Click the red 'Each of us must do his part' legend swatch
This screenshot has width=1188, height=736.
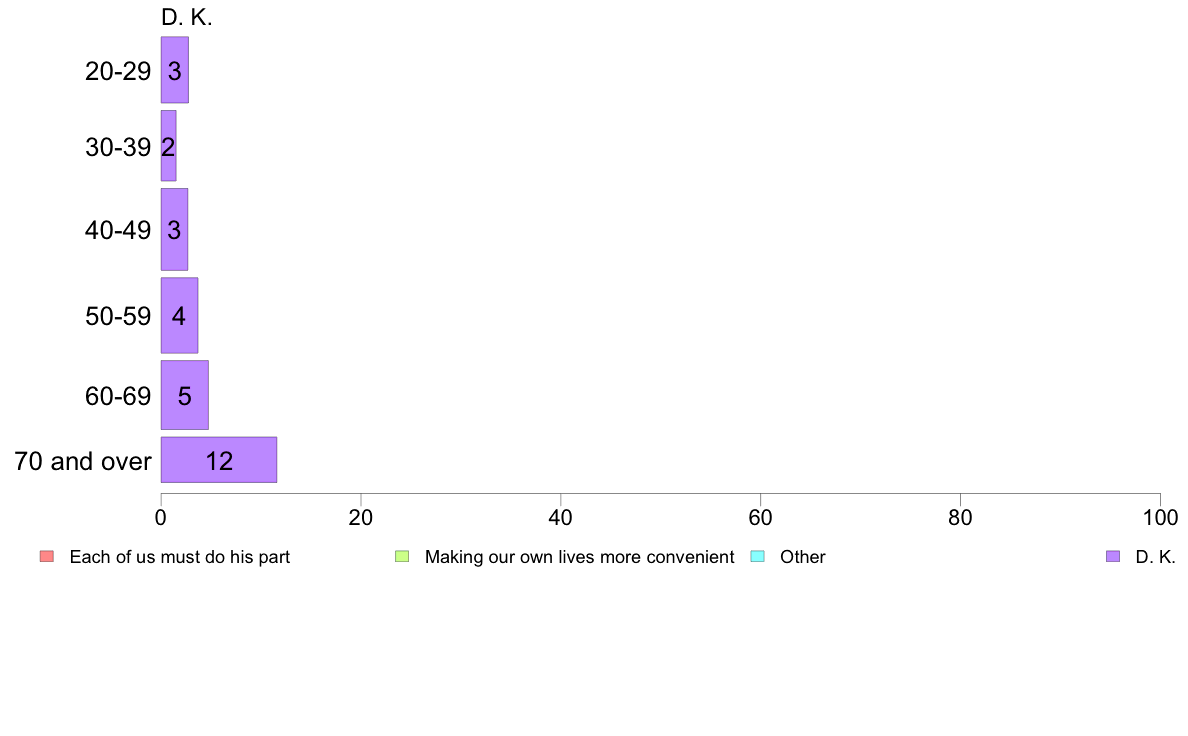point(46,557)
